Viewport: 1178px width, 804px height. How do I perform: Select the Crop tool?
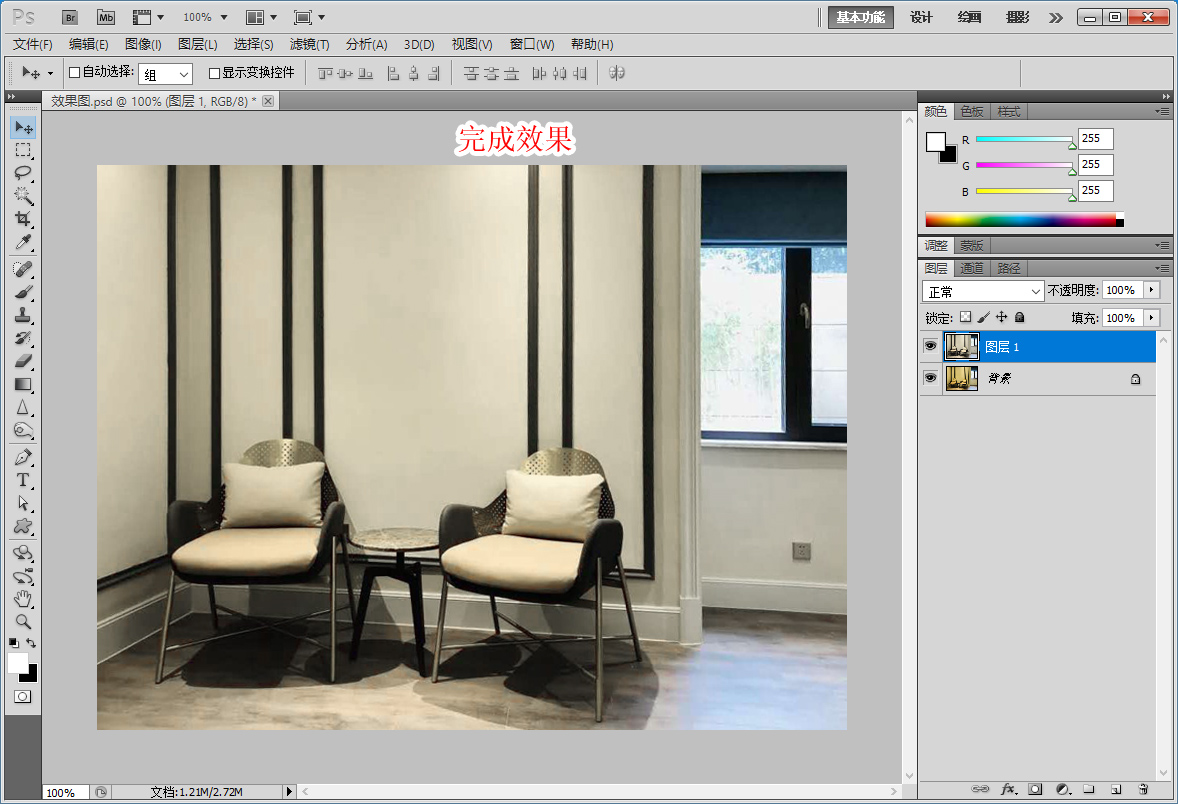tap(23, 219)
